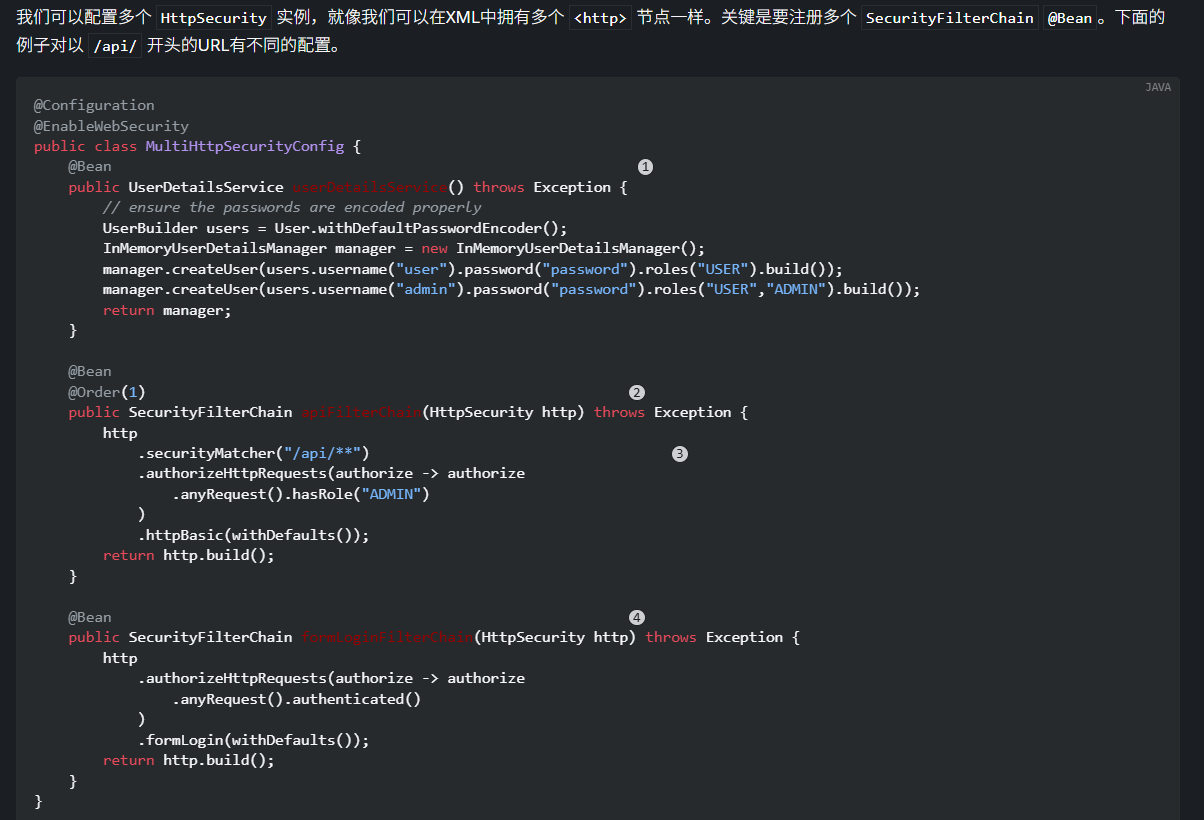
Task: Click .formLogin(withDefaults()); line
Action: pos(253,740)
